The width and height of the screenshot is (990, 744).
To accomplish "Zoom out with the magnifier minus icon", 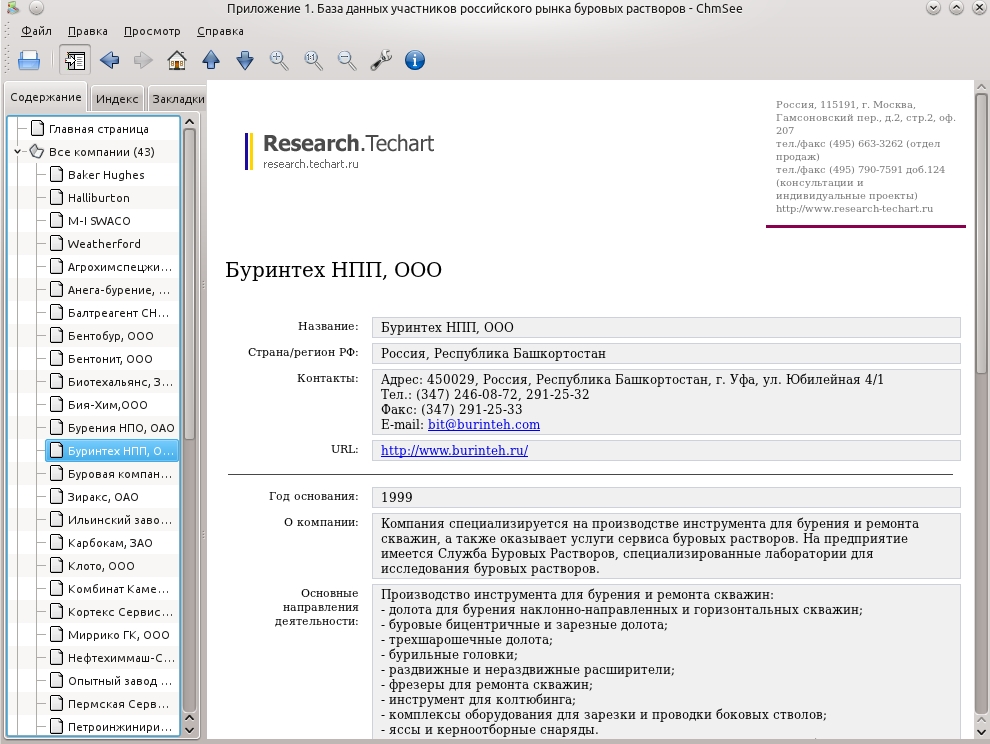I will (347, 61).
